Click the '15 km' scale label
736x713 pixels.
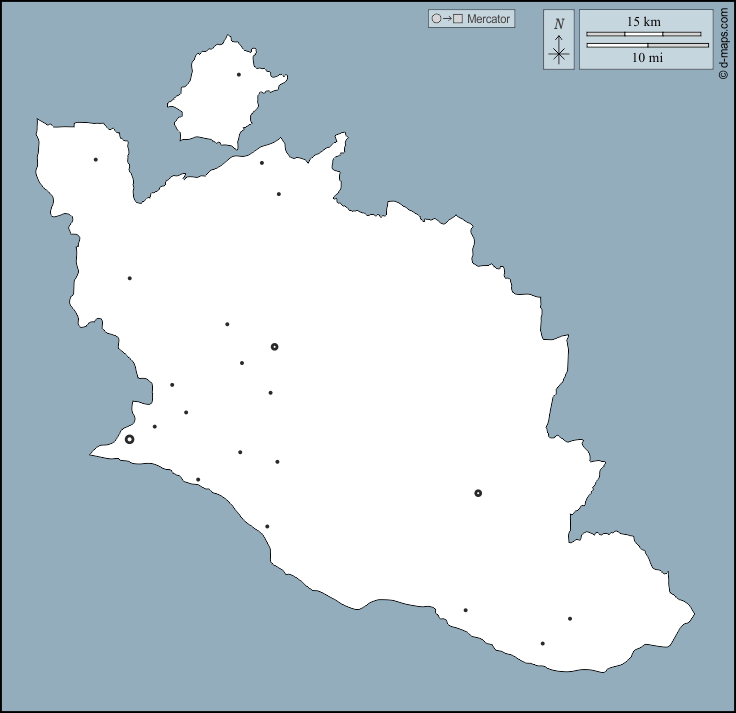pyautogui.click(x=644, y=21)
